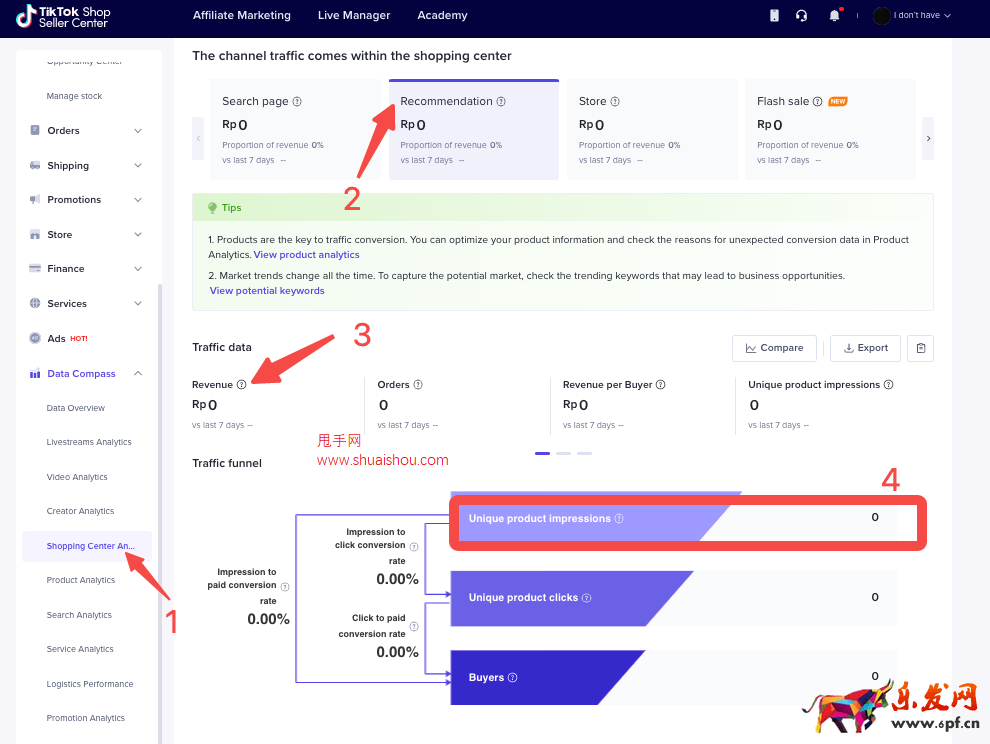Image resolution: width=990 pixels, height=744 pixels.
Task: Click the TikTok Shop Seller Center logo
Action: tap(63, 16)
